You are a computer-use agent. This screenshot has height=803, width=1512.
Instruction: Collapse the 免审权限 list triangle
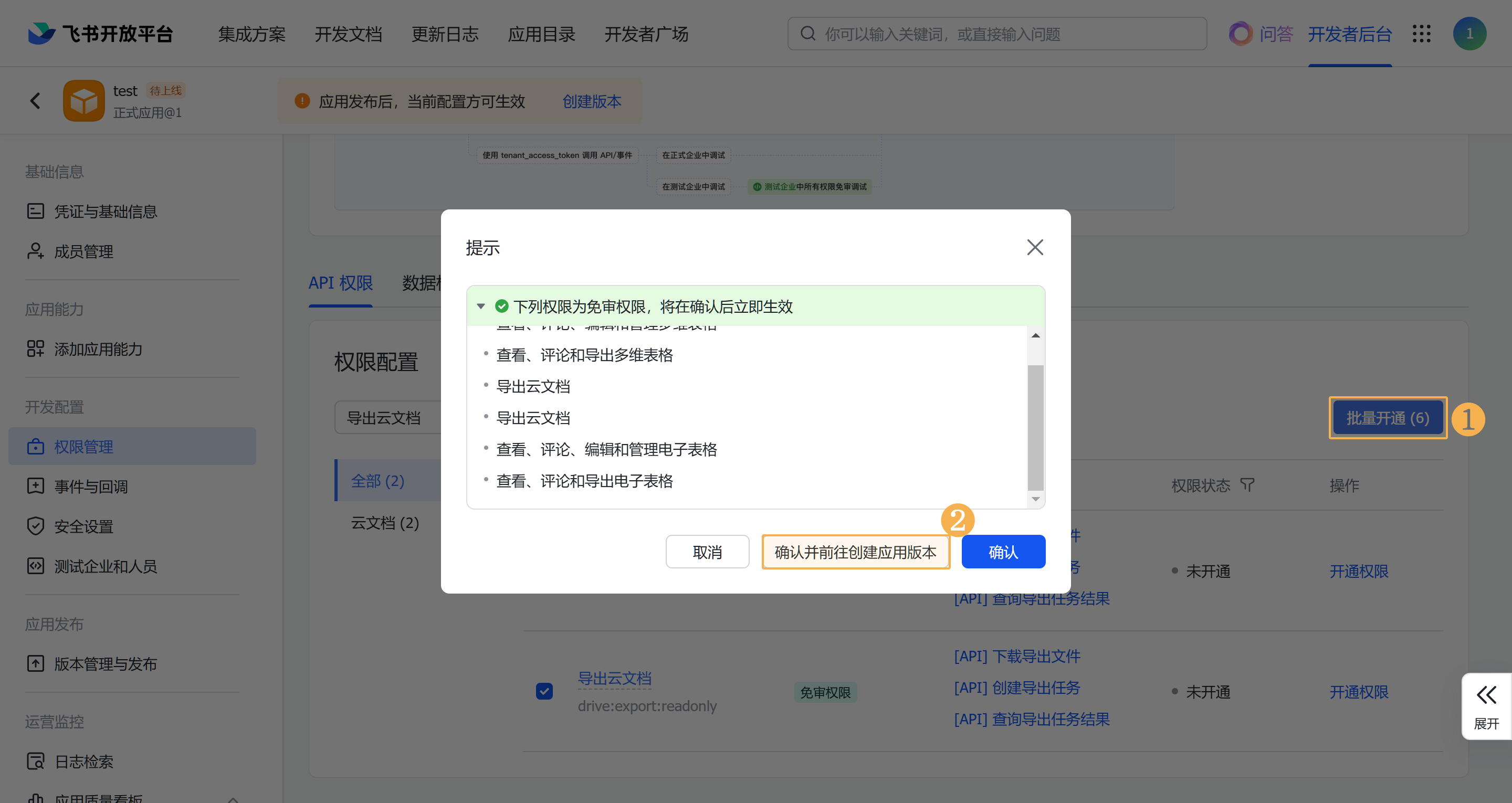coord(481,306)
